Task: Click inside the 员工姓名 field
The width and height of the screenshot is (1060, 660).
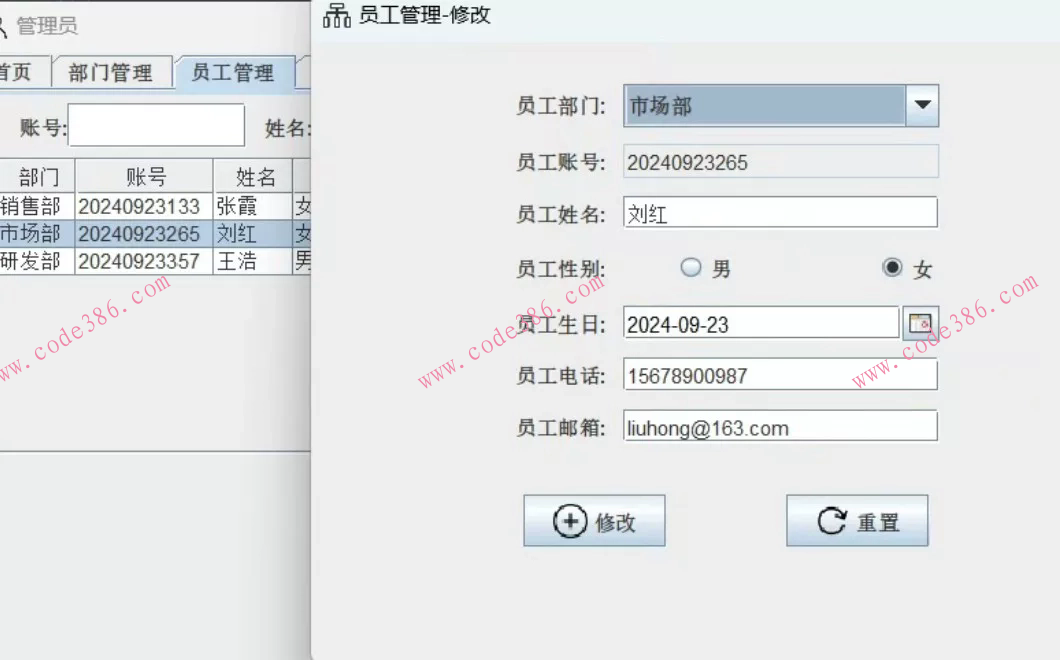Action: pyautogui.click(x=780, y=212)
